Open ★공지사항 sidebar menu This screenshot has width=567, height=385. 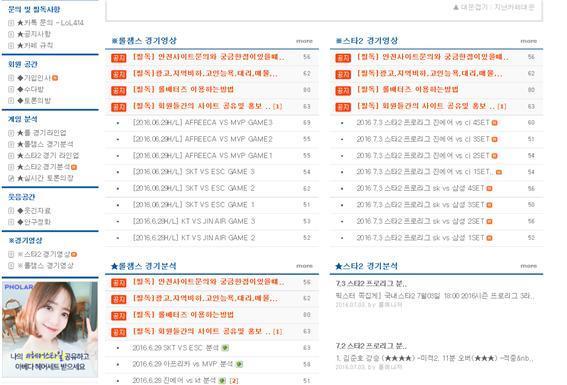(x=34, y=34)
